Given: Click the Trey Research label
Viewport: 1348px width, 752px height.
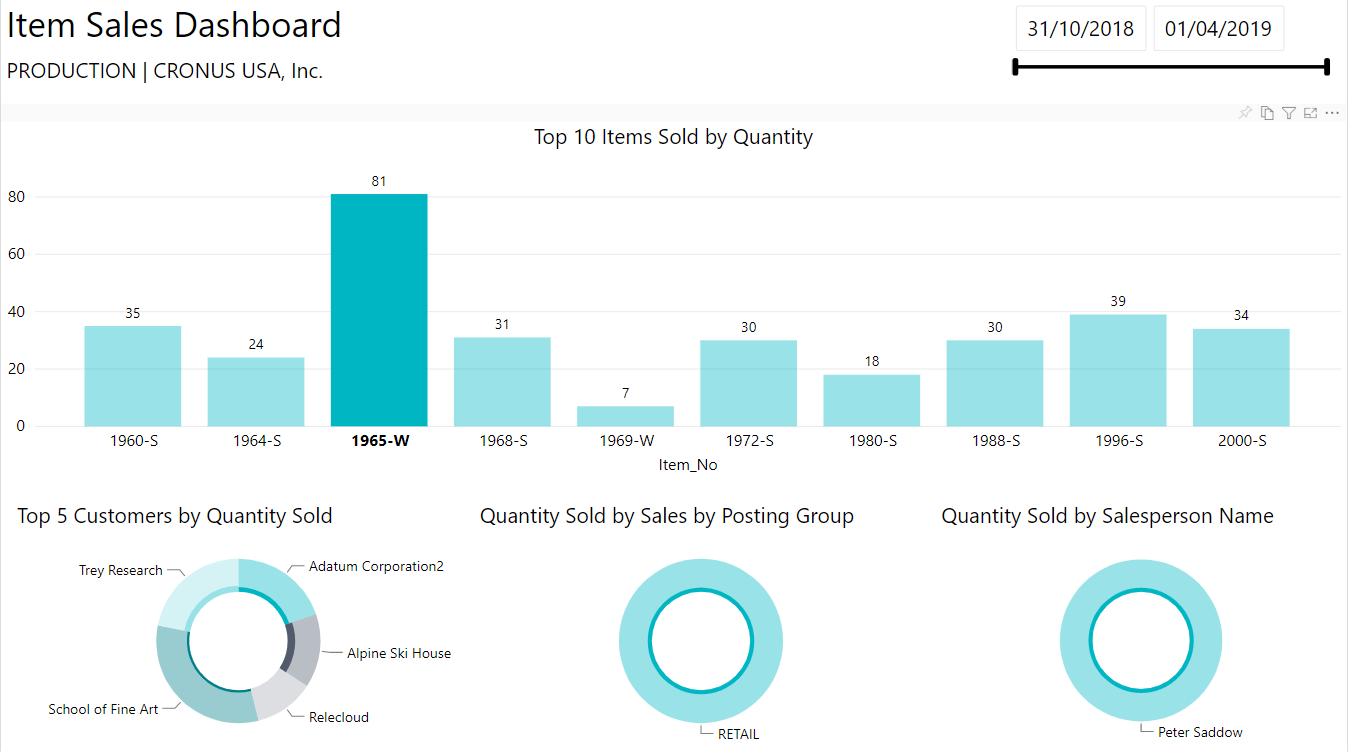Looking at the screenshot, I should point(121,570).
